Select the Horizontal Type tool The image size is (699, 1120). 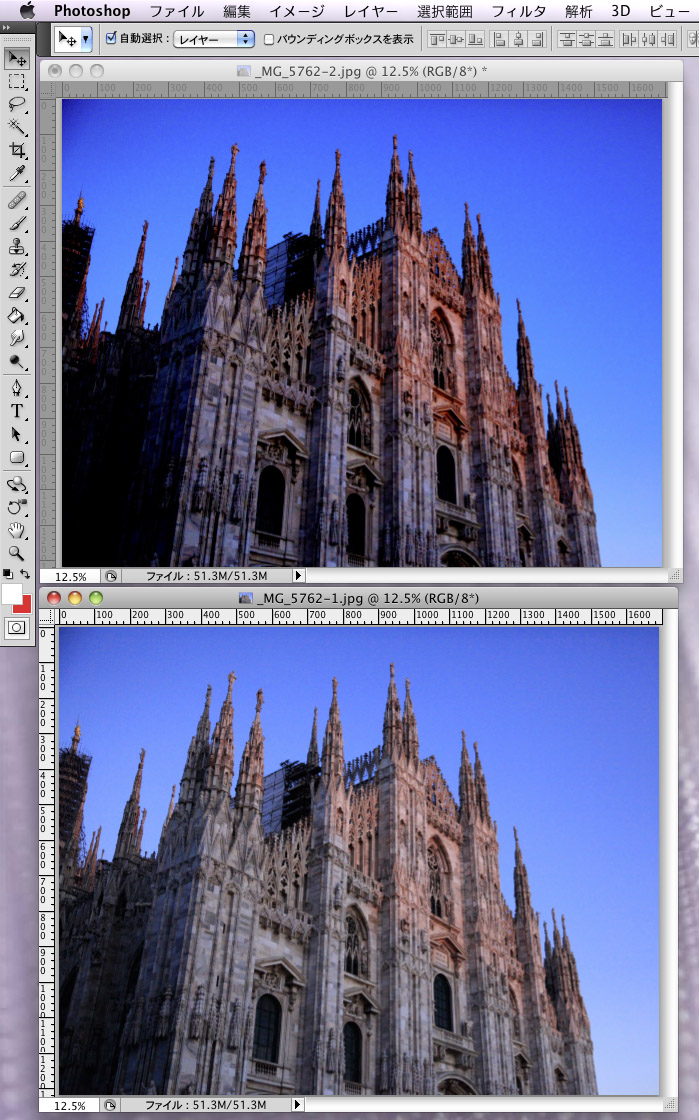pyautogui.click(x=17, y=411)
